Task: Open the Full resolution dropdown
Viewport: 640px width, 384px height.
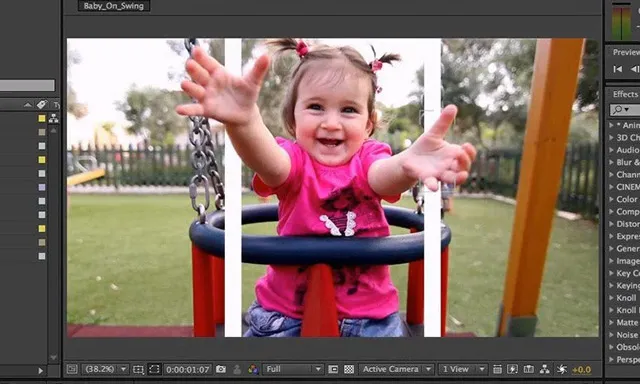Action: pyautogui.click(x=293, y=369)
